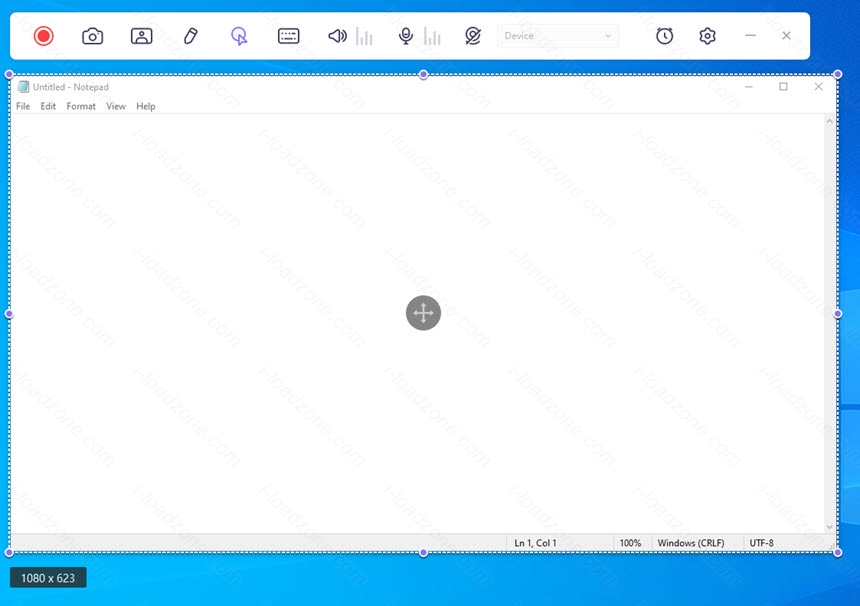Click the Notepad scrollbar up arrow
Screen dimensions: 860x606
tap(829, 121)
